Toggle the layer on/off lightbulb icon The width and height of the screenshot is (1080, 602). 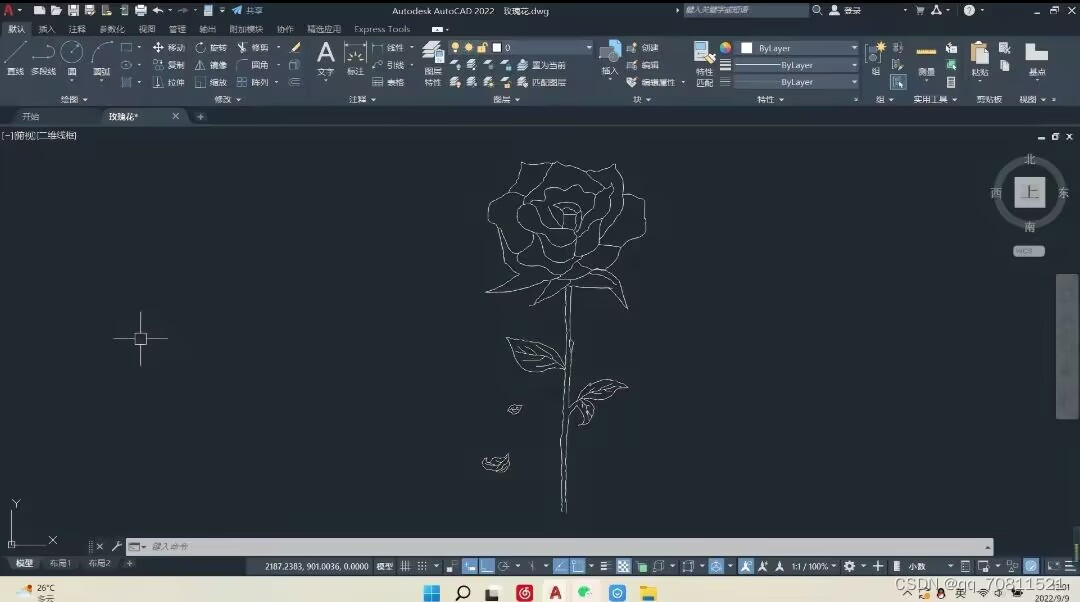coord(455,48)
